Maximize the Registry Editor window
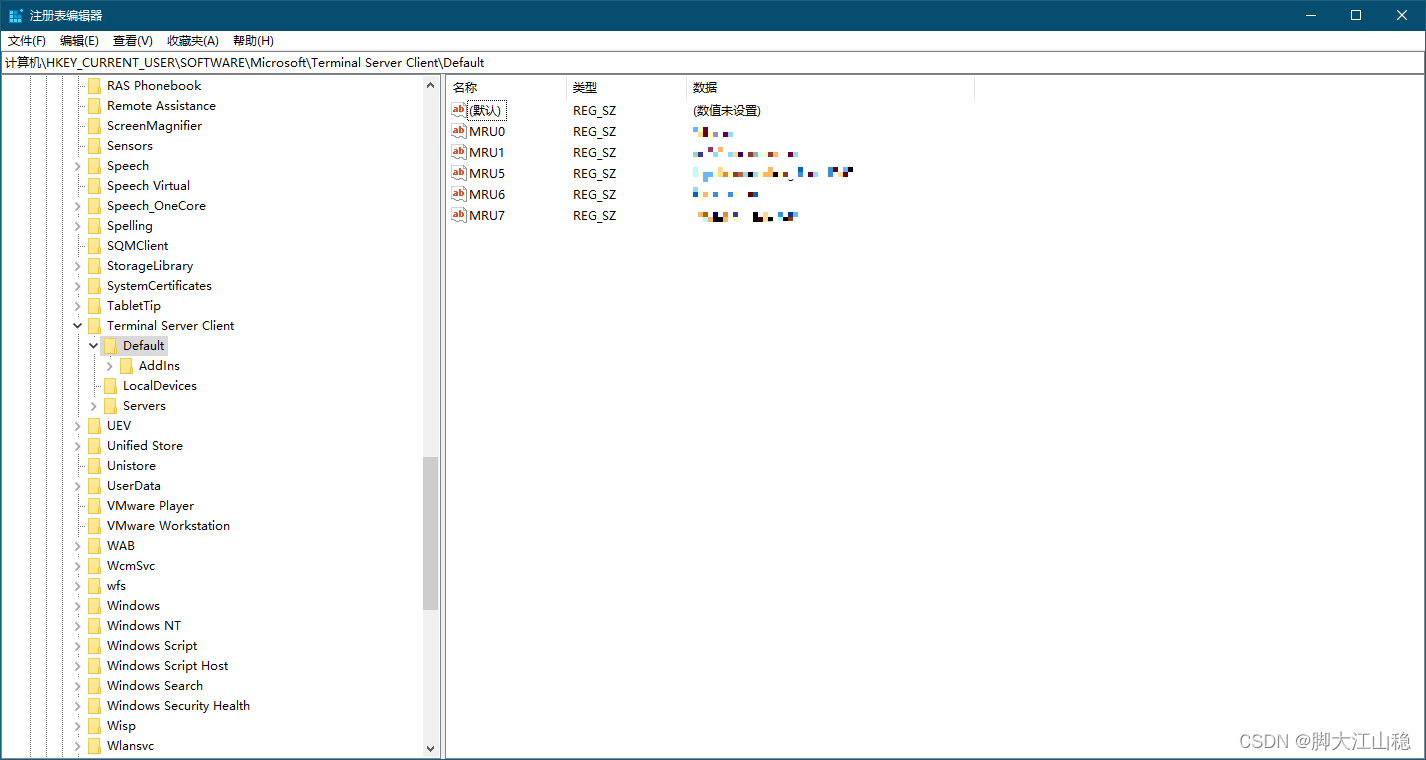 click(1356, 15)
